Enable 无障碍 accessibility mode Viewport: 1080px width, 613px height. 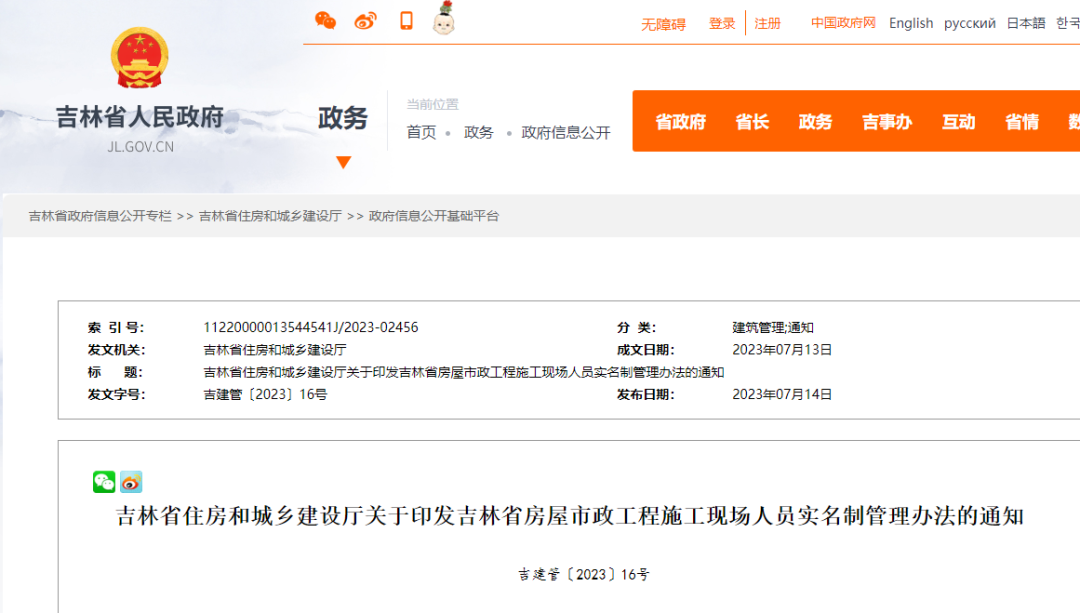664,23
